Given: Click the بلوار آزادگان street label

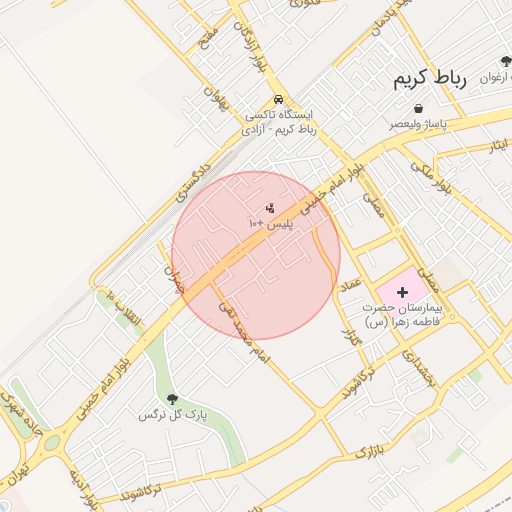Looking at the screenshot, I should (x=251, y=47).
